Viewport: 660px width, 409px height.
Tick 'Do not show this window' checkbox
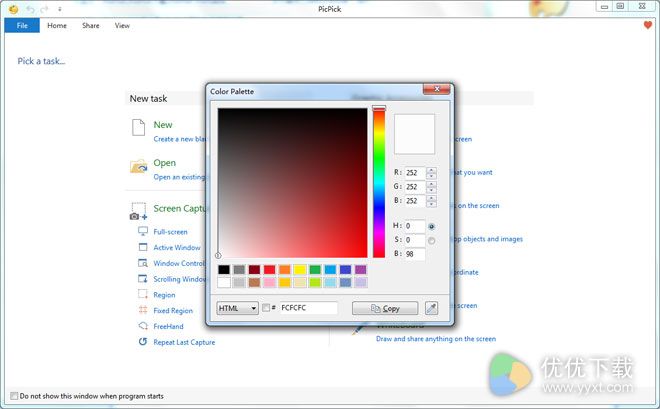(14, 396)
